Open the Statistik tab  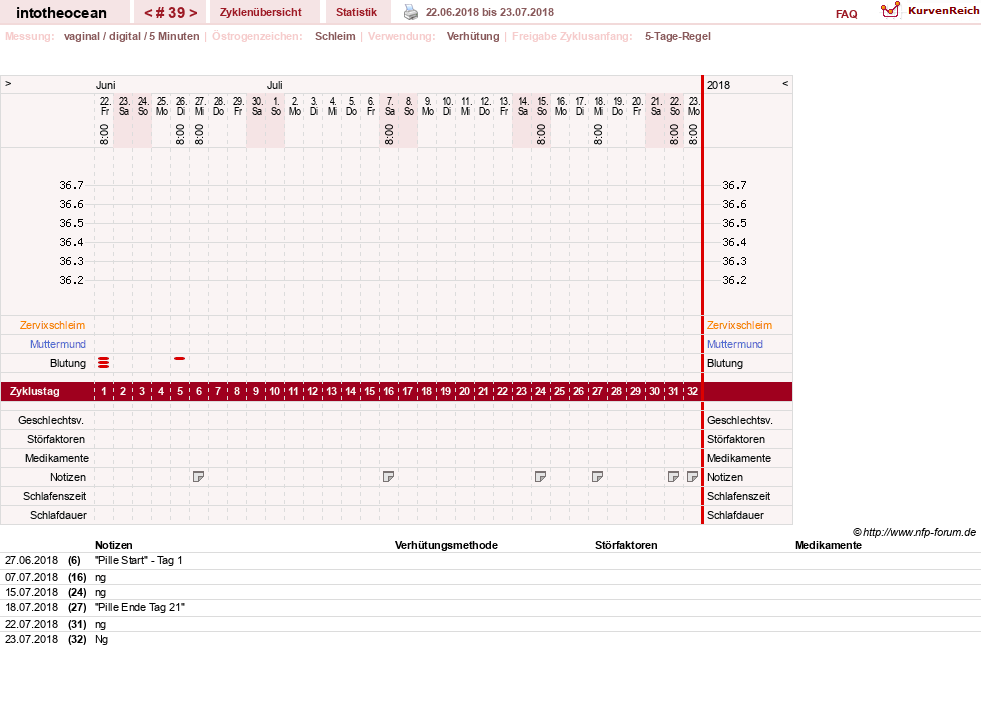pos(356,12)
